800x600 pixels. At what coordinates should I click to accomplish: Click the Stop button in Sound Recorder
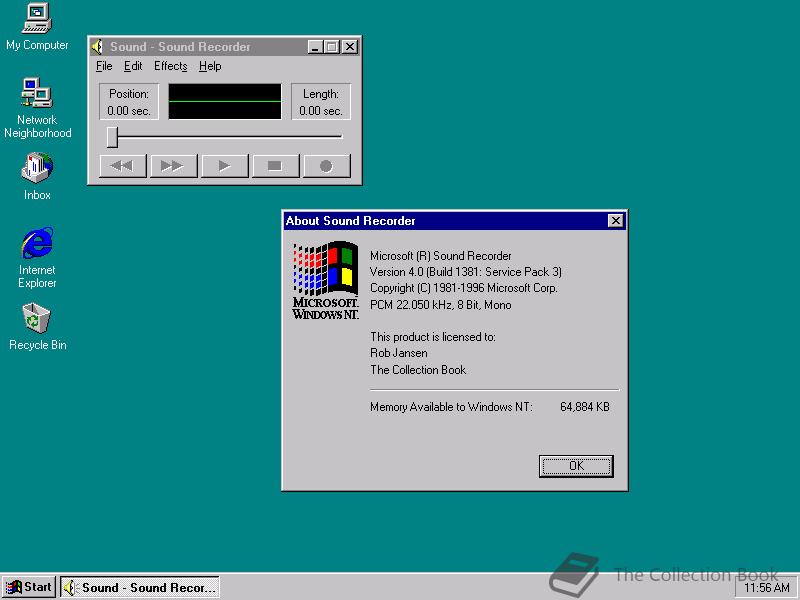pos(276,166)
